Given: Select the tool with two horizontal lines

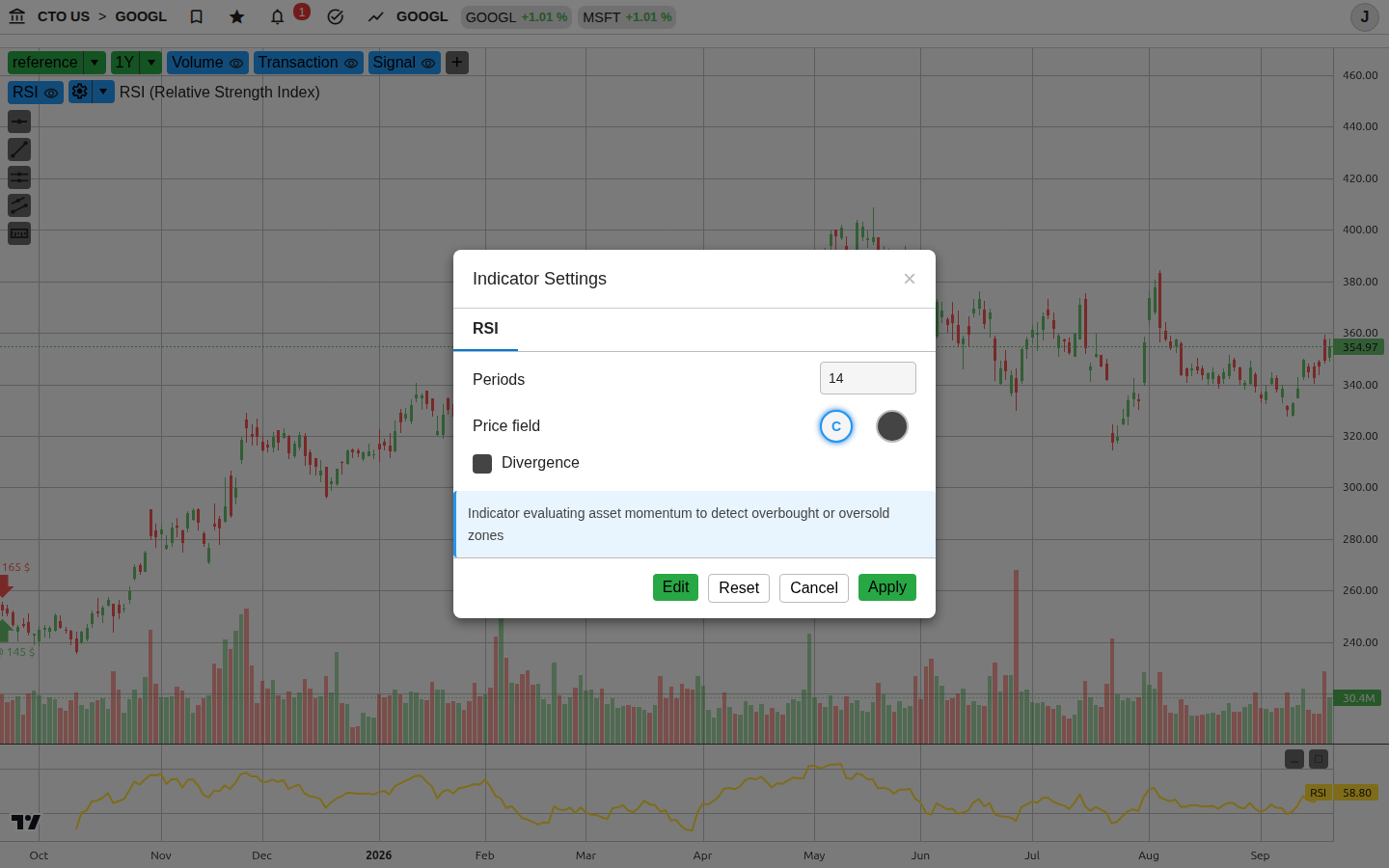Looking at the screenshot, I should click(x=19, y=177).
